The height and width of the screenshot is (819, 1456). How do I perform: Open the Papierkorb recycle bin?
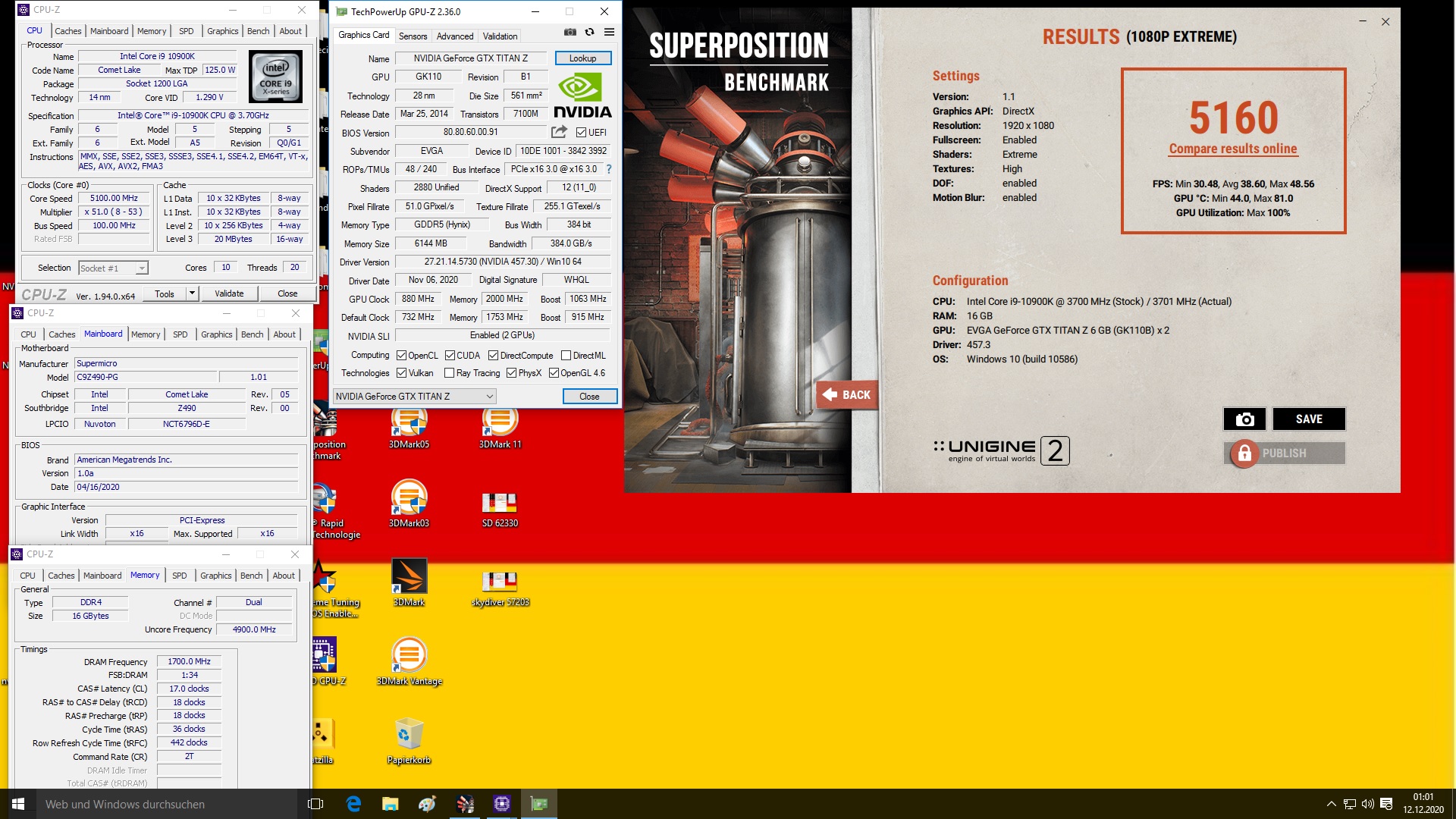pyautogui.click(x=409, y=741)
